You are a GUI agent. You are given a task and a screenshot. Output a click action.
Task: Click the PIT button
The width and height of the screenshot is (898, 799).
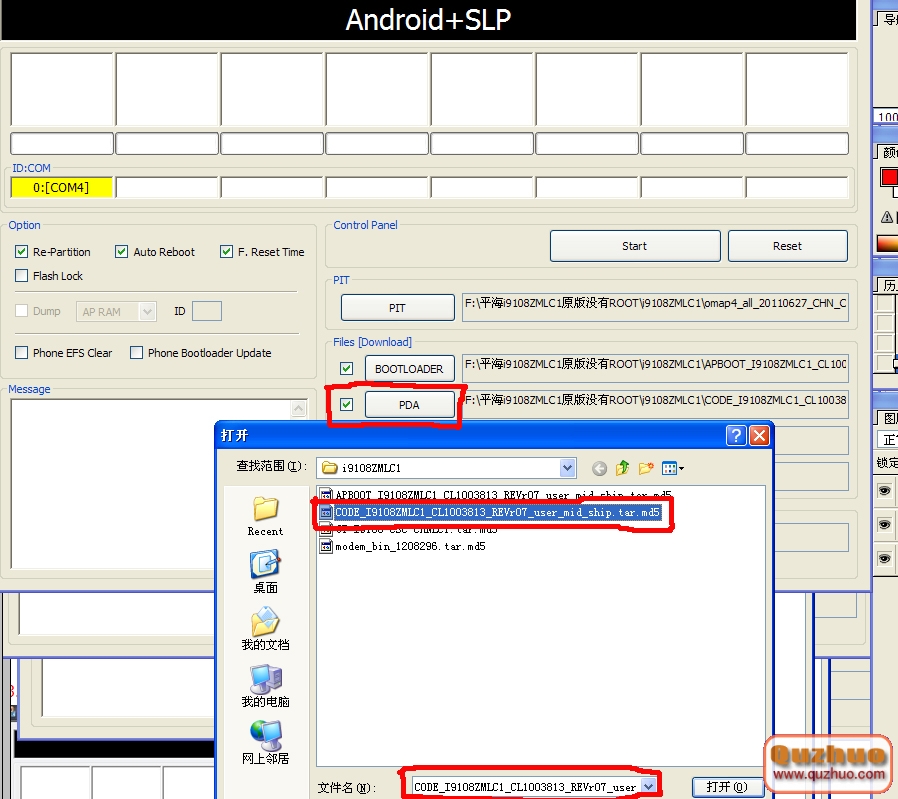[x=397, y=308]
